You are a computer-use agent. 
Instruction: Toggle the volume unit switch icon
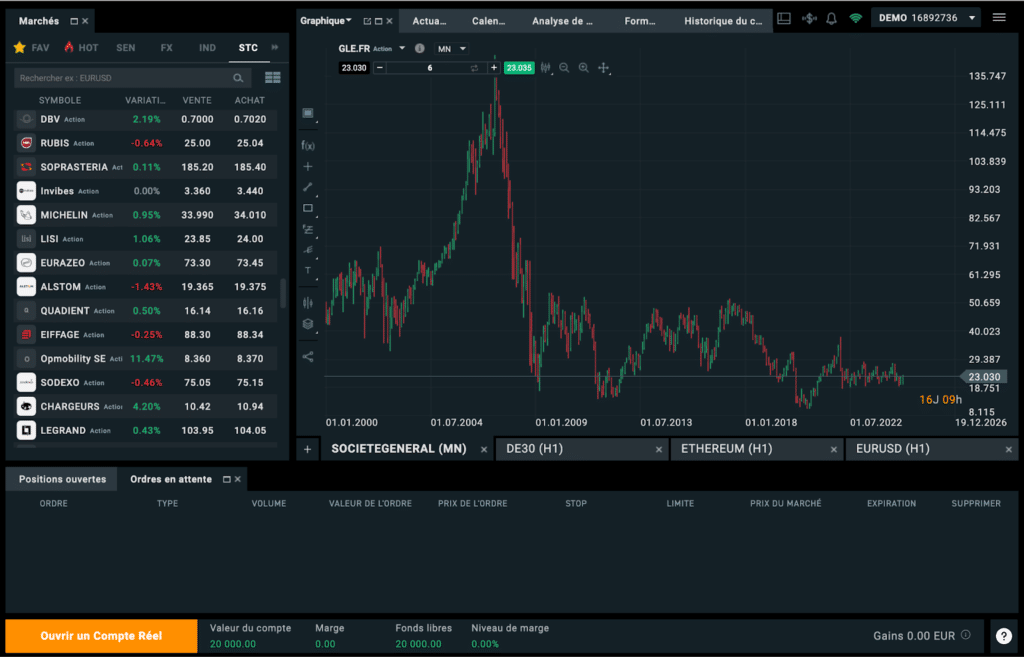[475, 68]
